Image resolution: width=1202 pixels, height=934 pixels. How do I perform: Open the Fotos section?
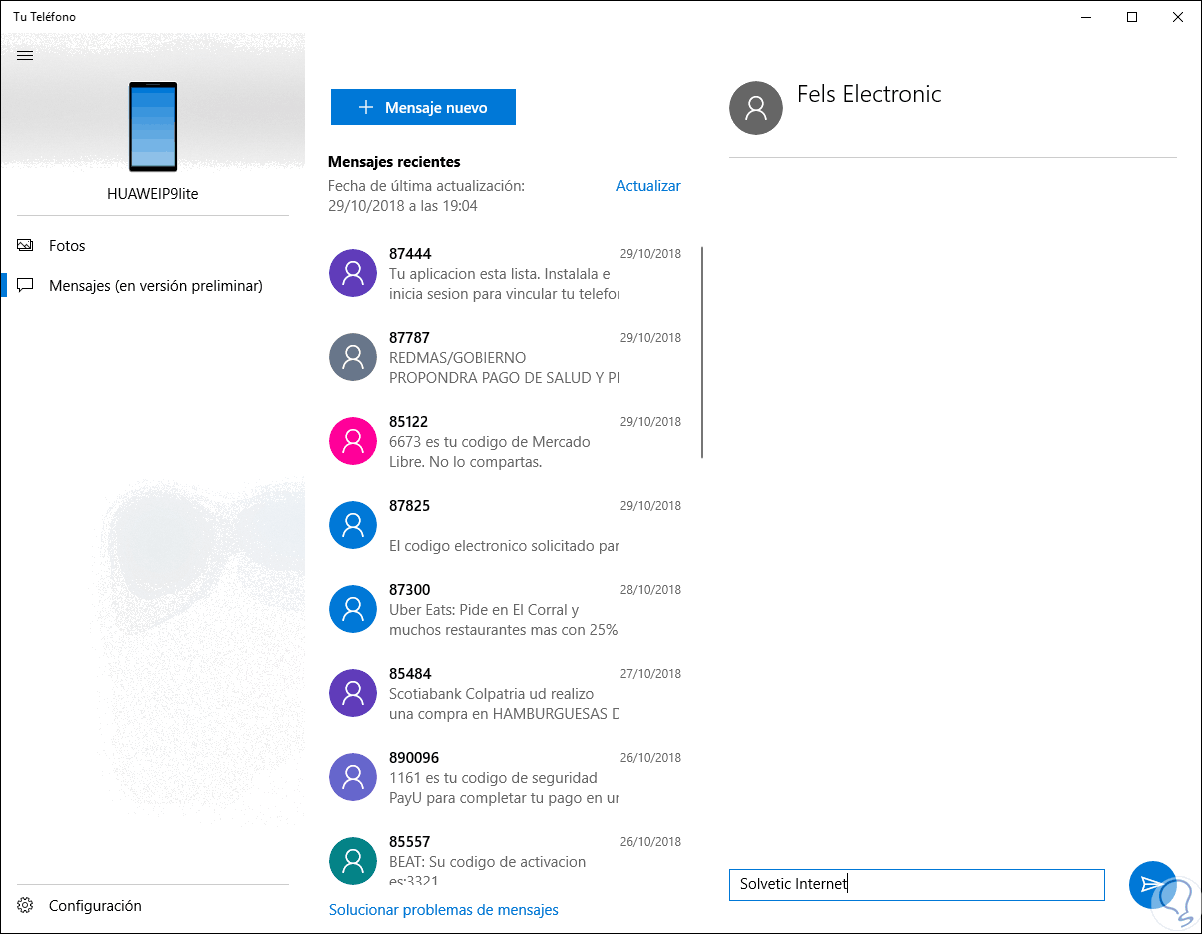click(x=152, y=245)
